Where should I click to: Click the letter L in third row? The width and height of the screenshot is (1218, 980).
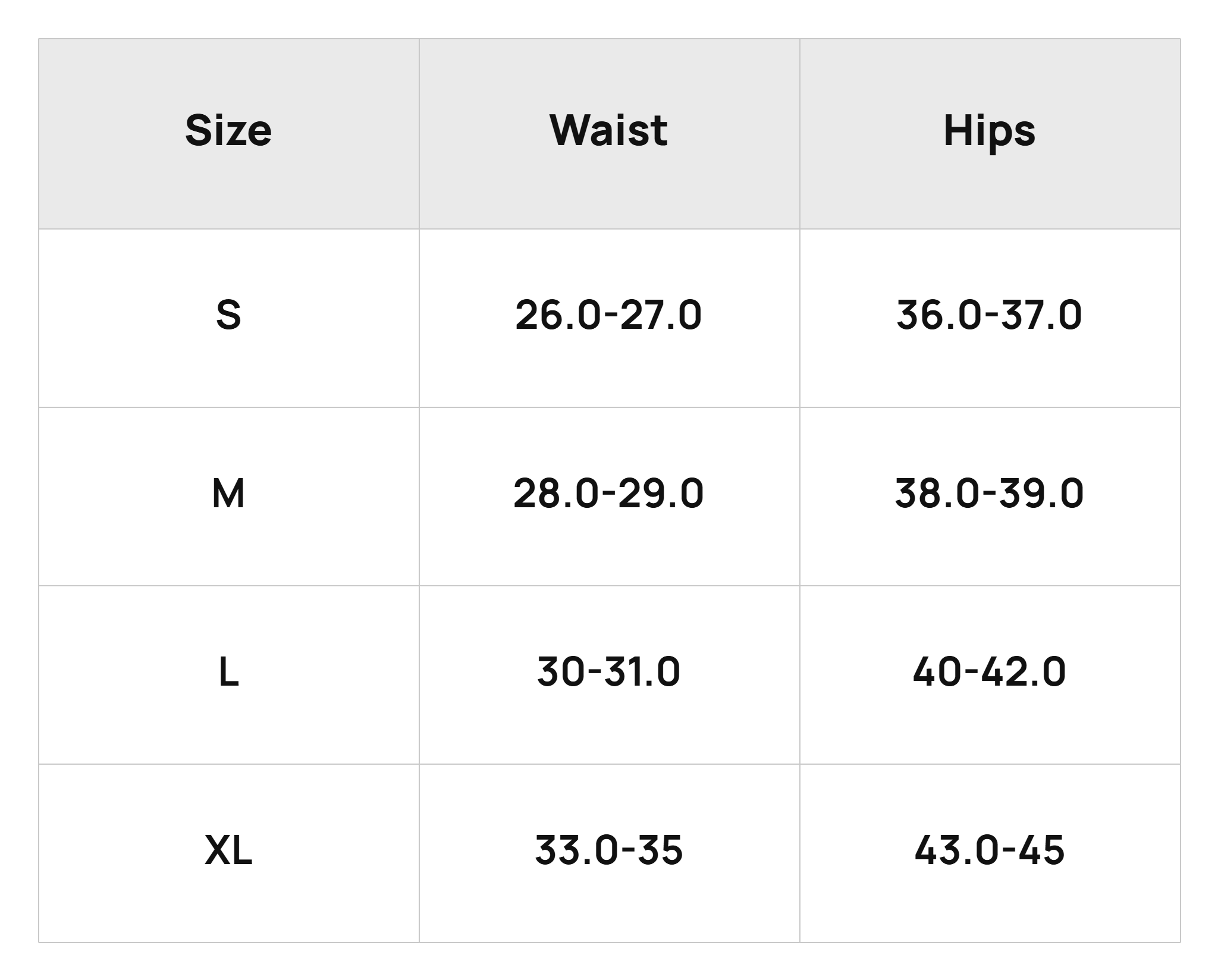coord(229,672)
